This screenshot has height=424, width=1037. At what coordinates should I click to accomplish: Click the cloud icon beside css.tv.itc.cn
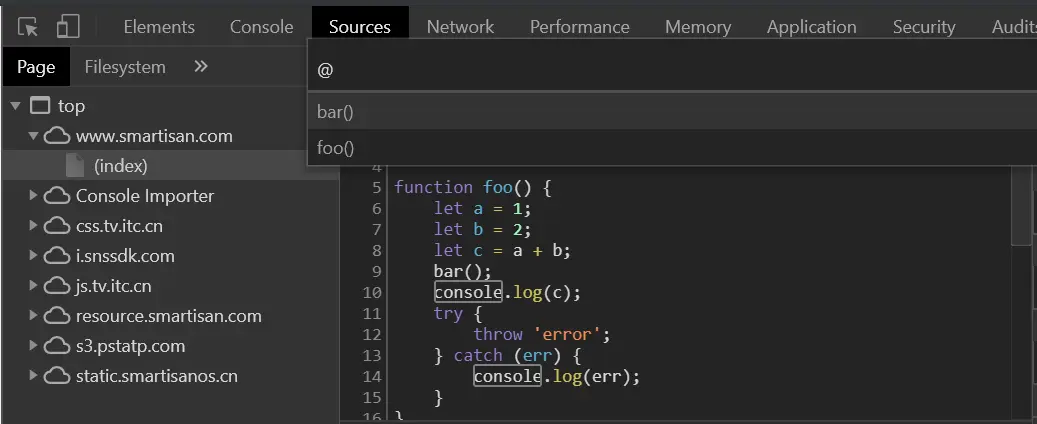(57, 226)
